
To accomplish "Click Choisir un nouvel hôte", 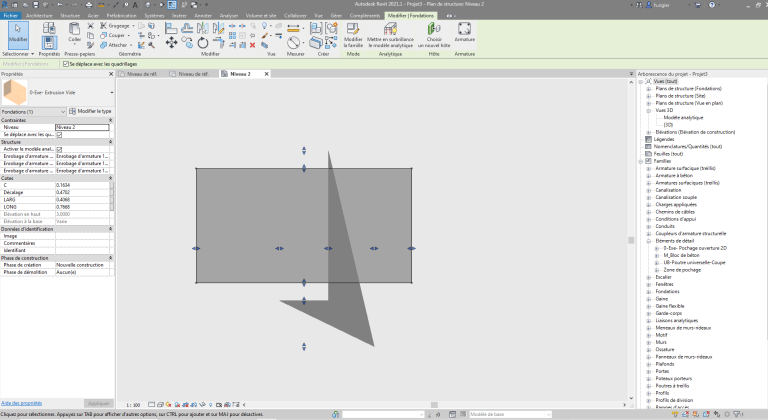I will (x=434, y=35).
